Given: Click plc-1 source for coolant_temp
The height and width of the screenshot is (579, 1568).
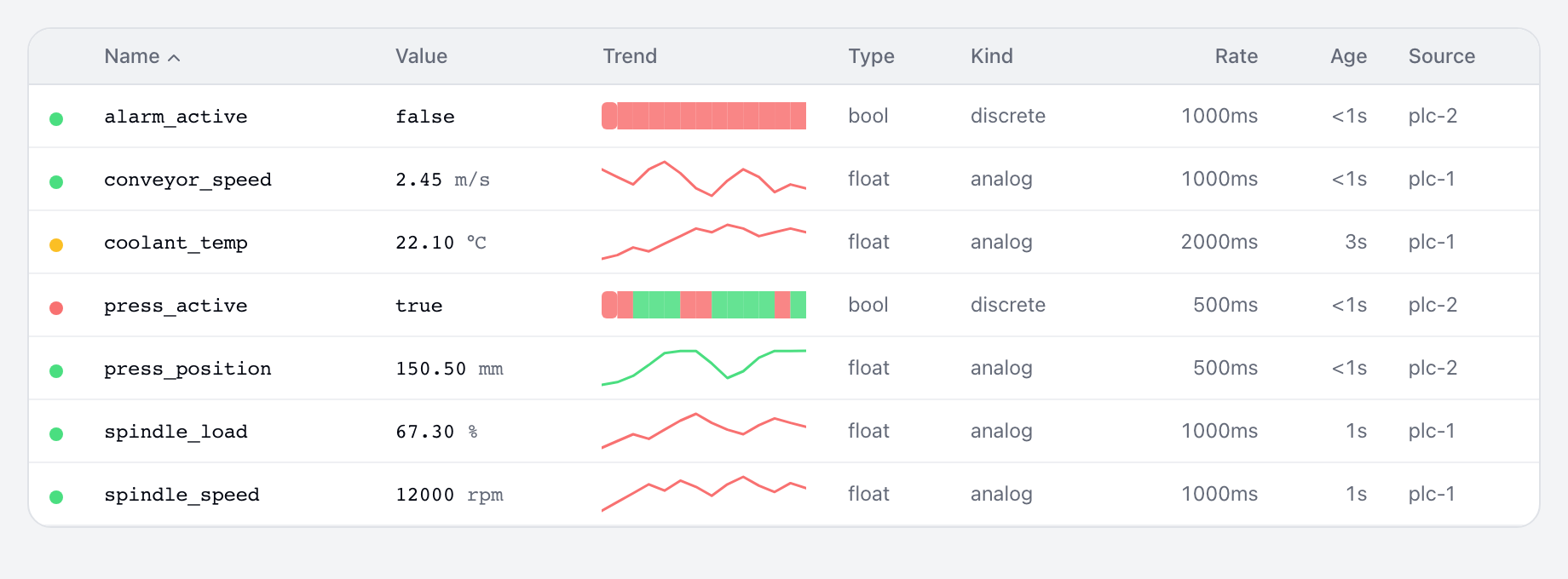Looking at the screenshot, I should [1432, 242].
